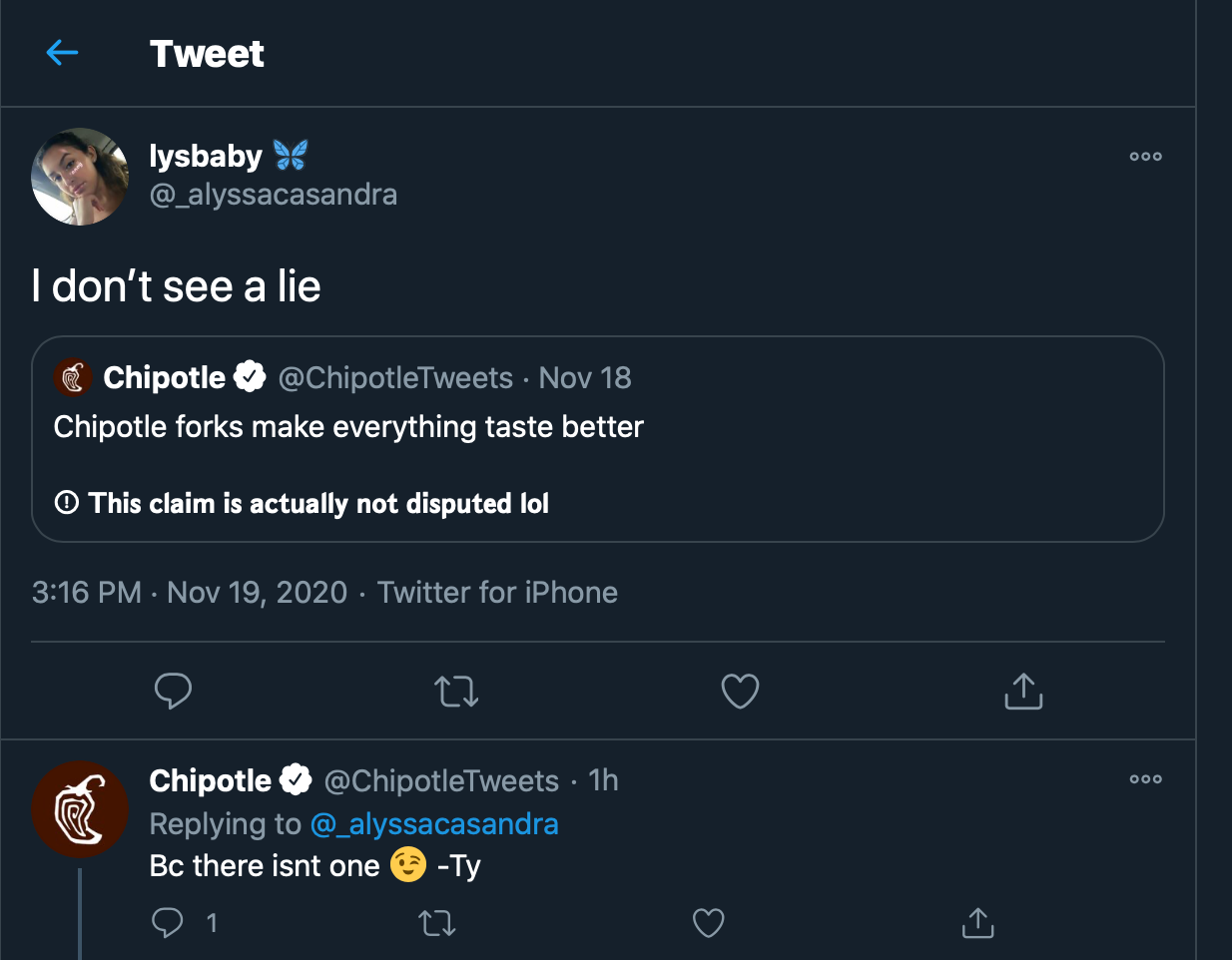This screenshot has height=960, width=1232.
Task: Click Twitter for iPhone source link
Action: click(x=497, y=593)
